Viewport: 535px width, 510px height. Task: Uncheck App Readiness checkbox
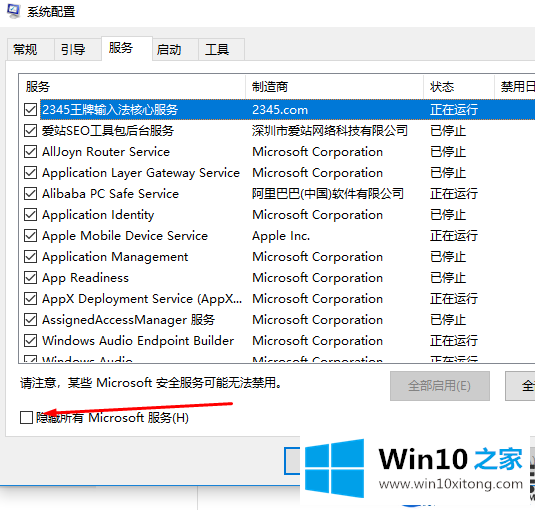tap(30, 277)
